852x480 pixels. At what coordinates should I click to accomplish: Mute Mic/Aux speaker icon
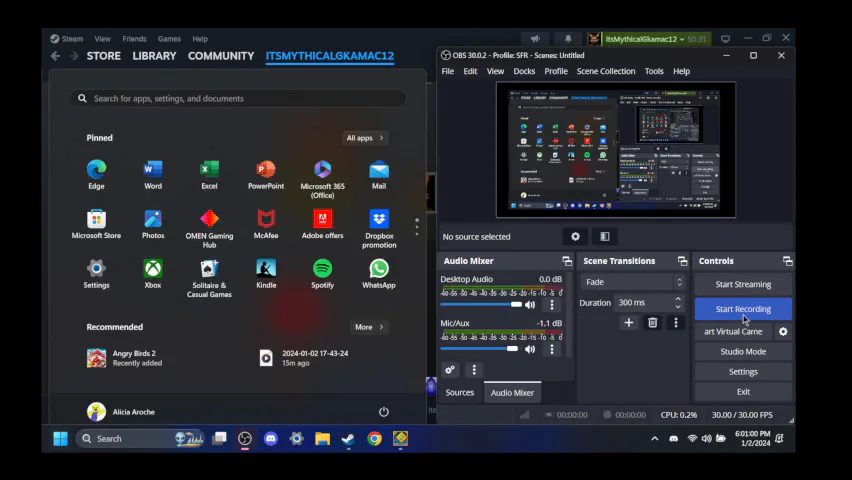click(x=530, y=349)
